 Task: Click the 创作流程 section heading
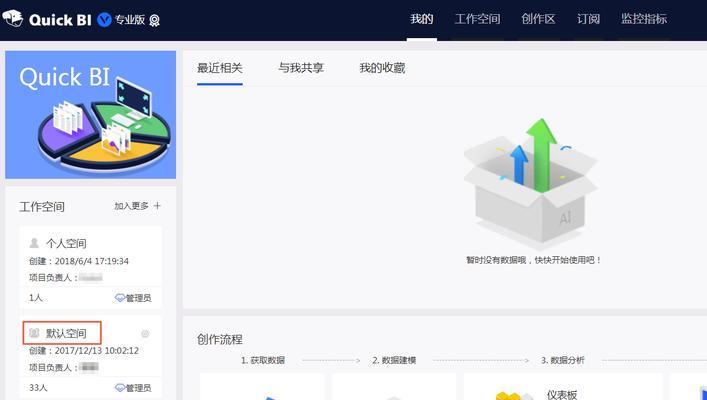pyautogui.click(x=220, y=340)
